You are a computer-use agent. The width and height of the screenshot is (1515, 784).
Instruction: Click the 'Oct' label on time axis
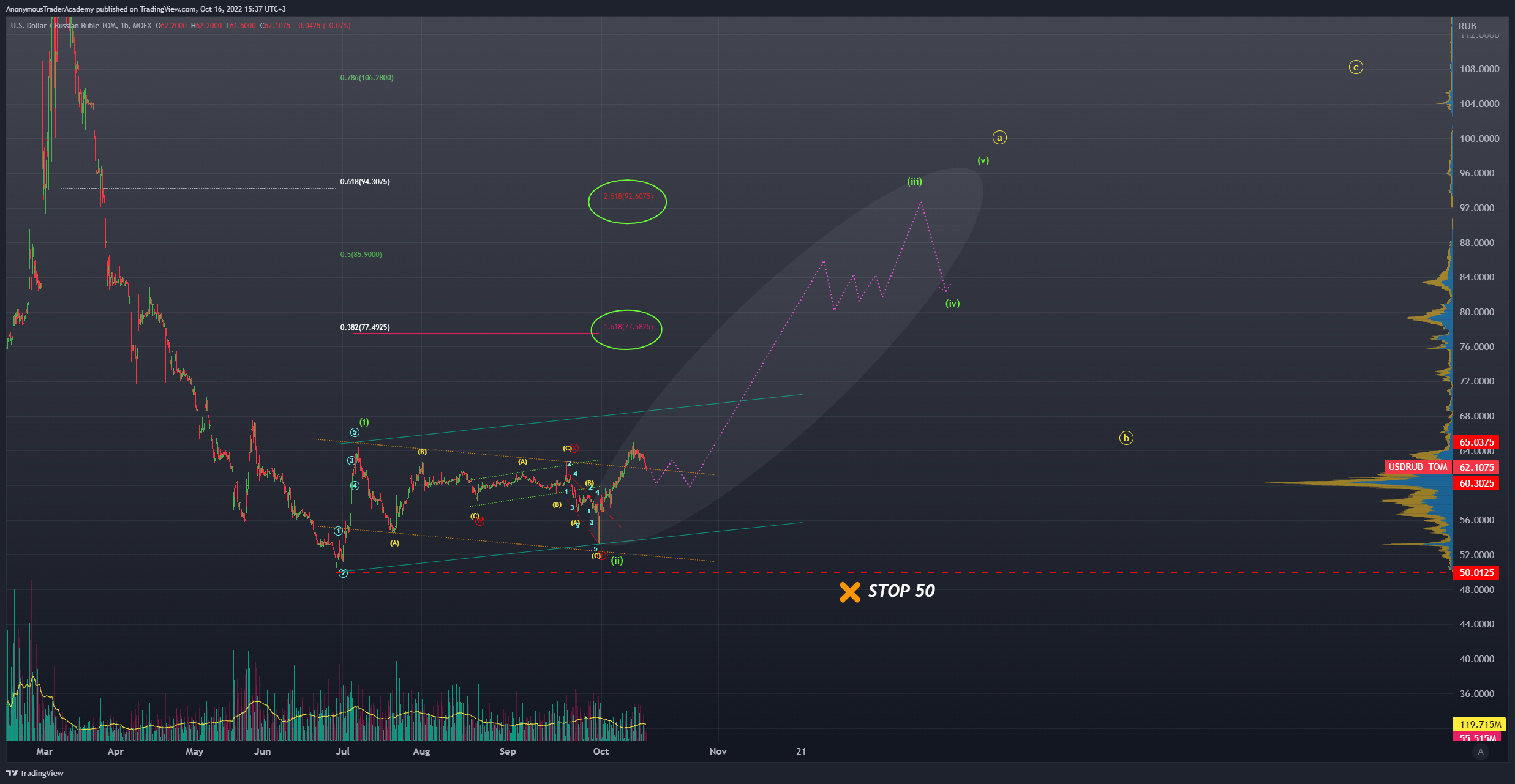[x=601, y=751]
